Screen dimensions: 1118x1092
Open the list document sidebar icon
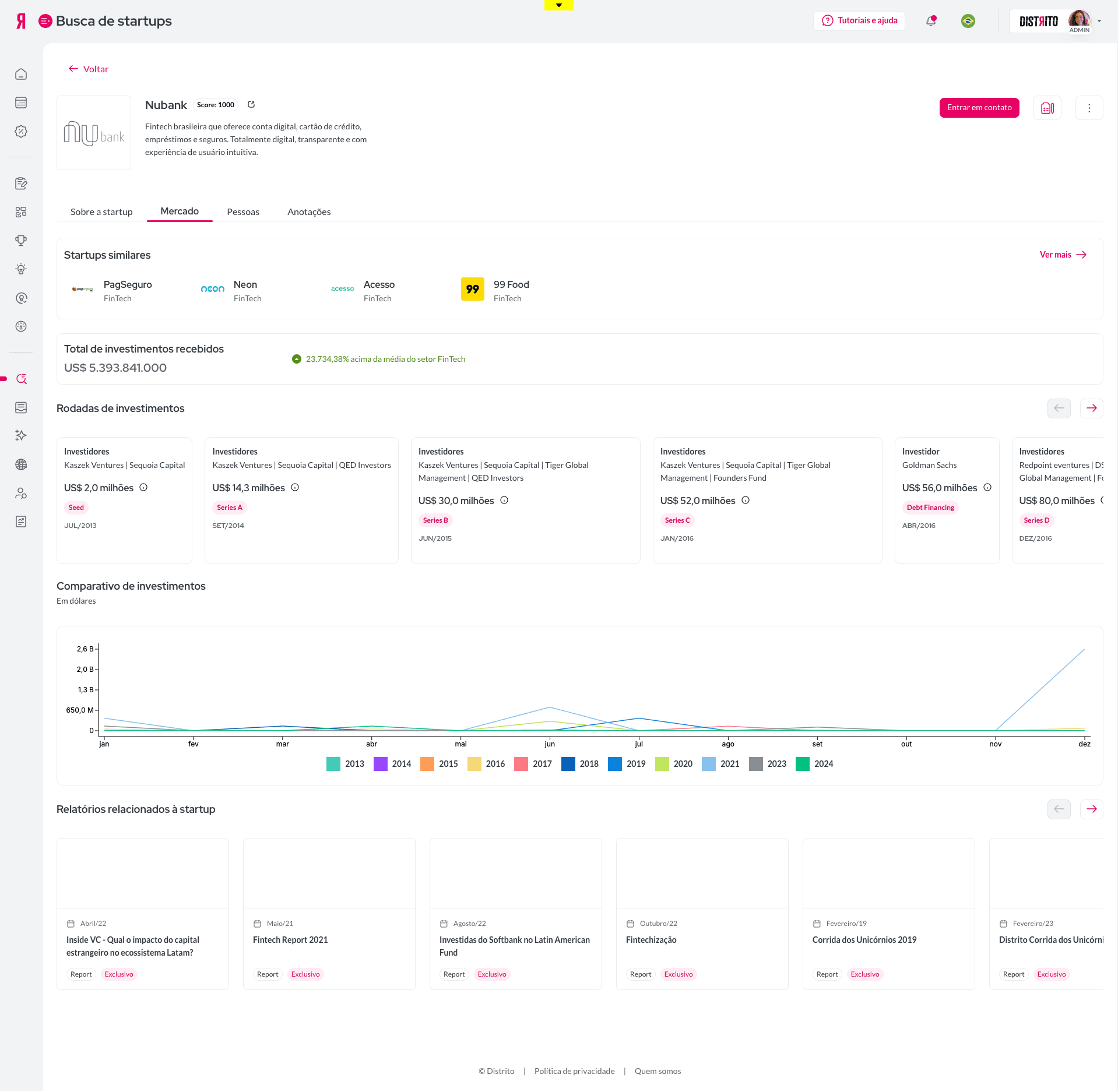[x=21, y=407]
